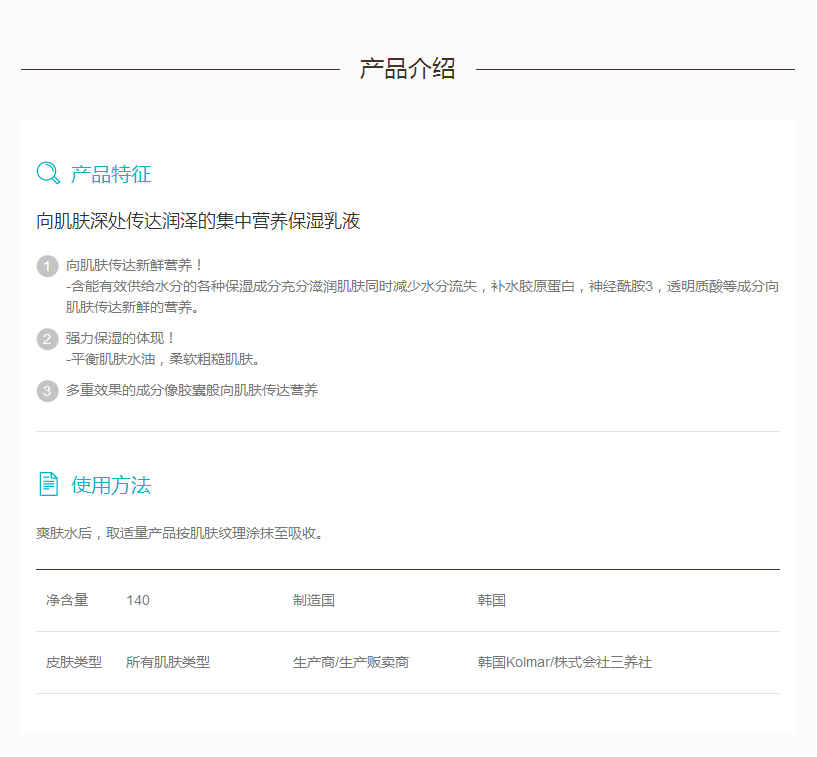Click the line -平衡肌肤水油，柔软粗糙肌肤。
817x757 pixels.
(163, 359)
